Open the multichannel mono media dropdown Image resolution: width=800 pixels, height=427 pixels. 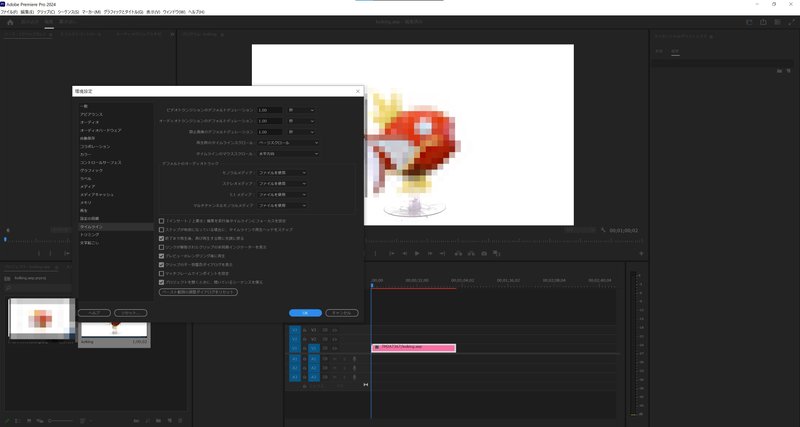point(282,205)
